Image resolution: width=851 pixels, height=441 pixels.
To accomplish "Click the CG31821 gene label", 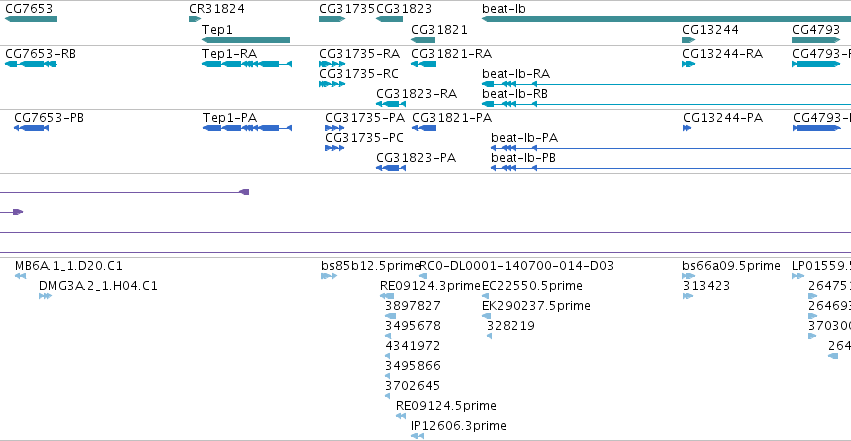I will (439, 30).
